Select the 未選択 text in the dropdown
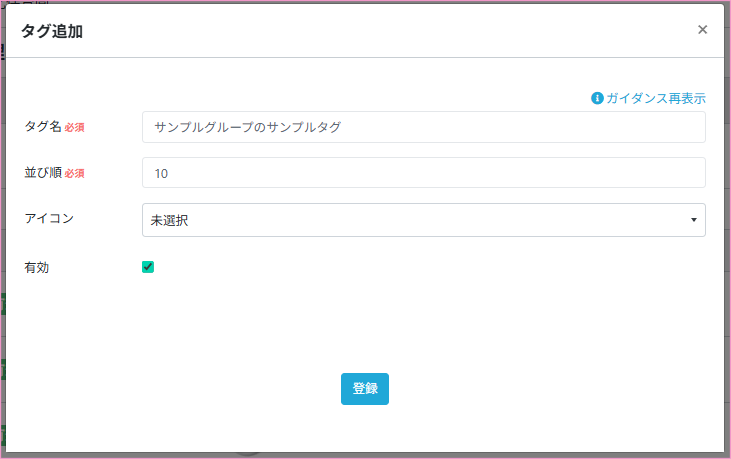Screen dimensions: 731x459 click(170, 220)
